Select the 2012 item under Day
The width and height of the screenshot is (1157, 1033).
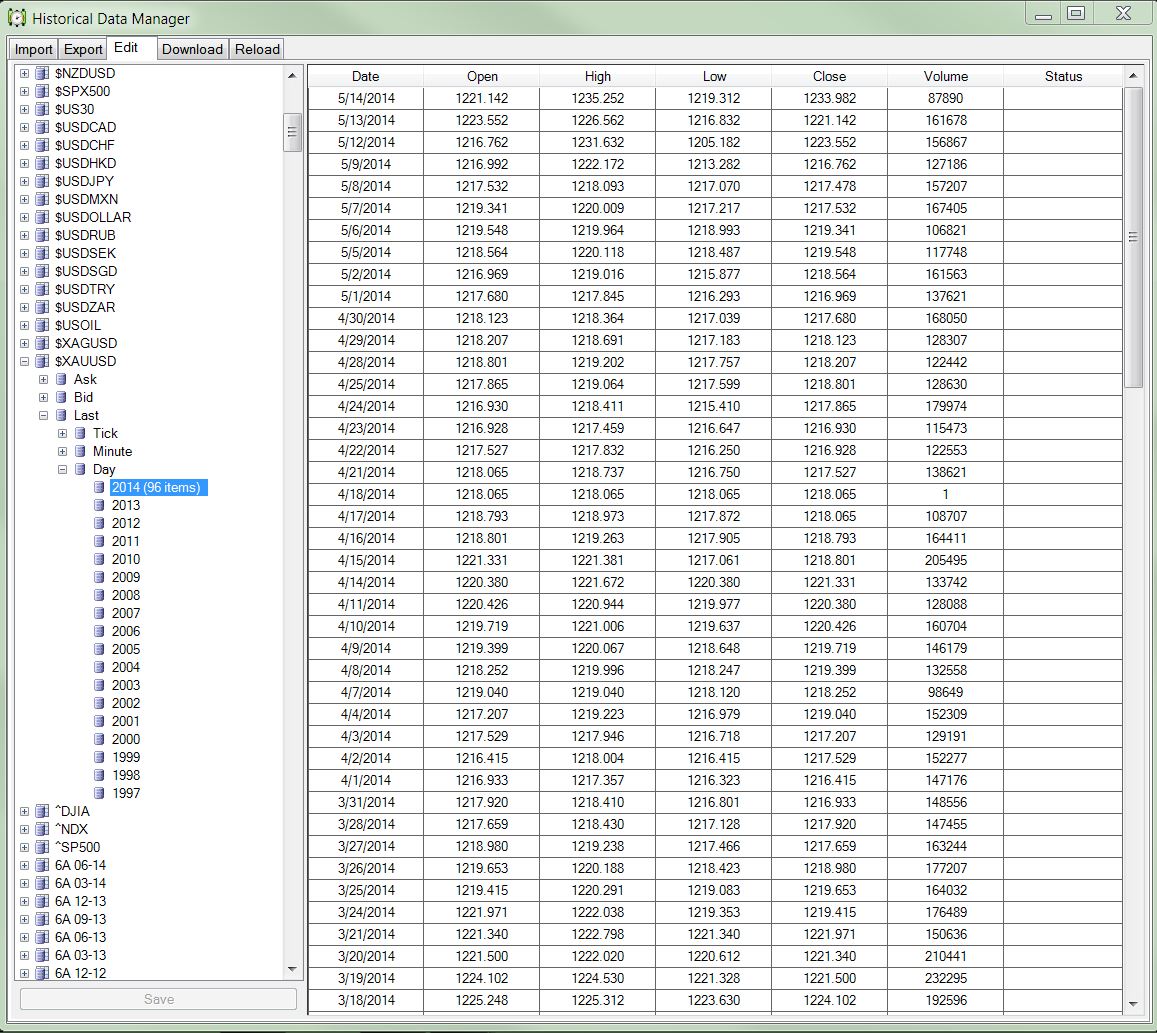click(126, 523)
